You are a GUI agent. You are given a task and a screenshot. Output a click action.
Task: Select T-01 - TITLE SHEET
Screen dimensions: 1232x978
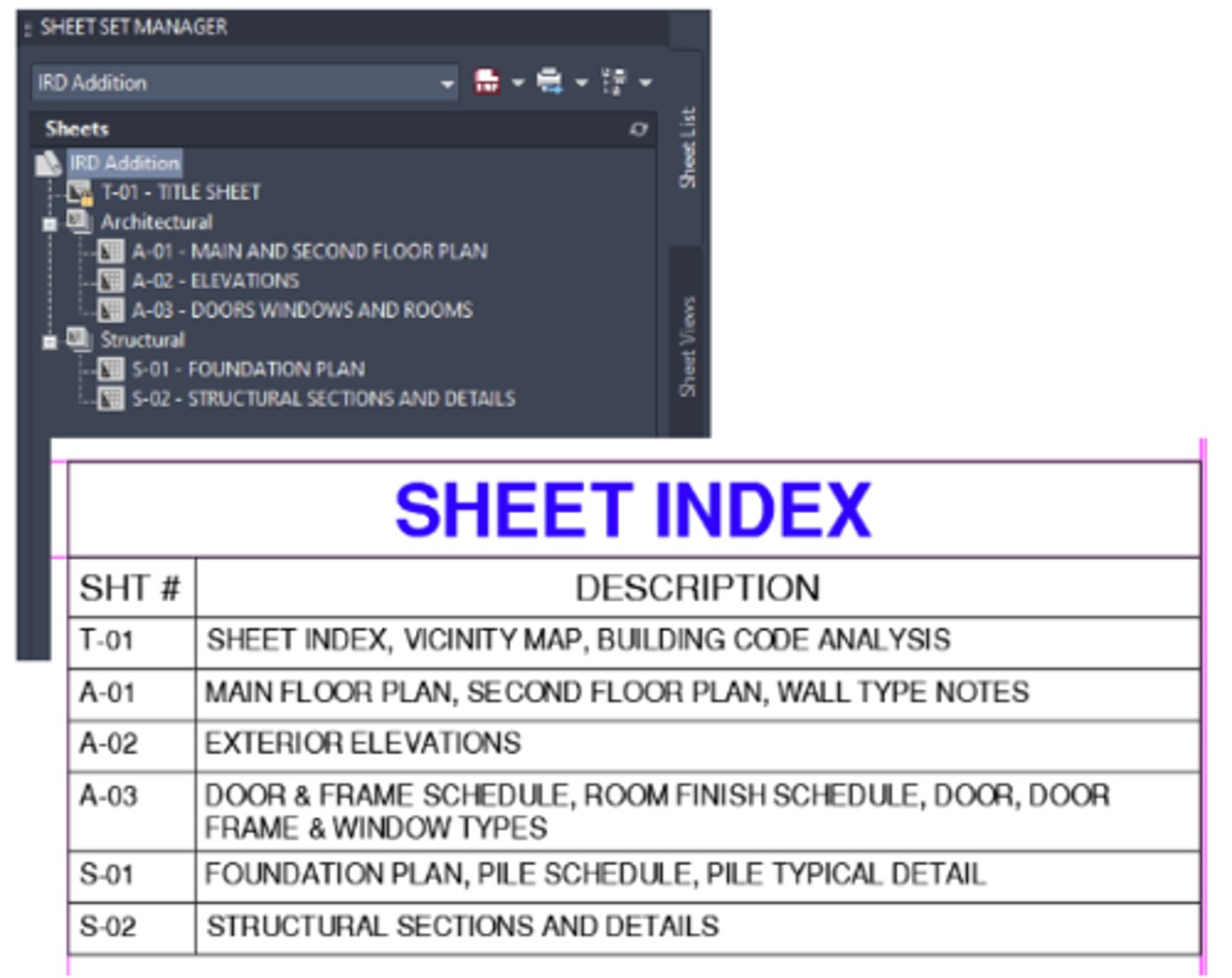181,193
